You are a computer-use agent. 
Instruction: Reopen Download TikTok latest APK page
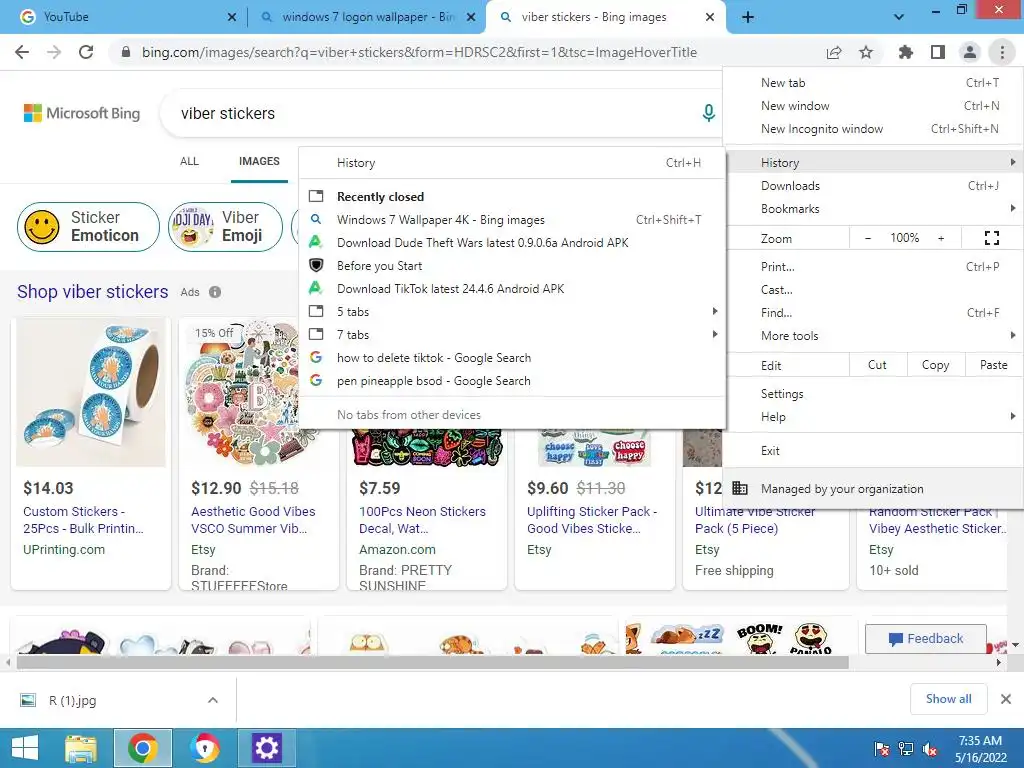point(512,289)
